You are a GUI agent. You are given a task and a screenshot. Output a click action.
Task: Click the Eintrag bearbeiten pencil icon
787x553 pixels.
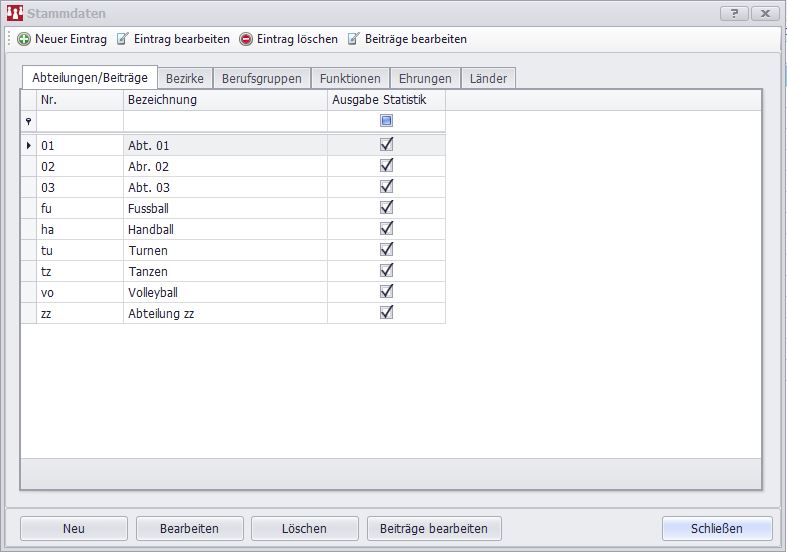coord(123,39)
